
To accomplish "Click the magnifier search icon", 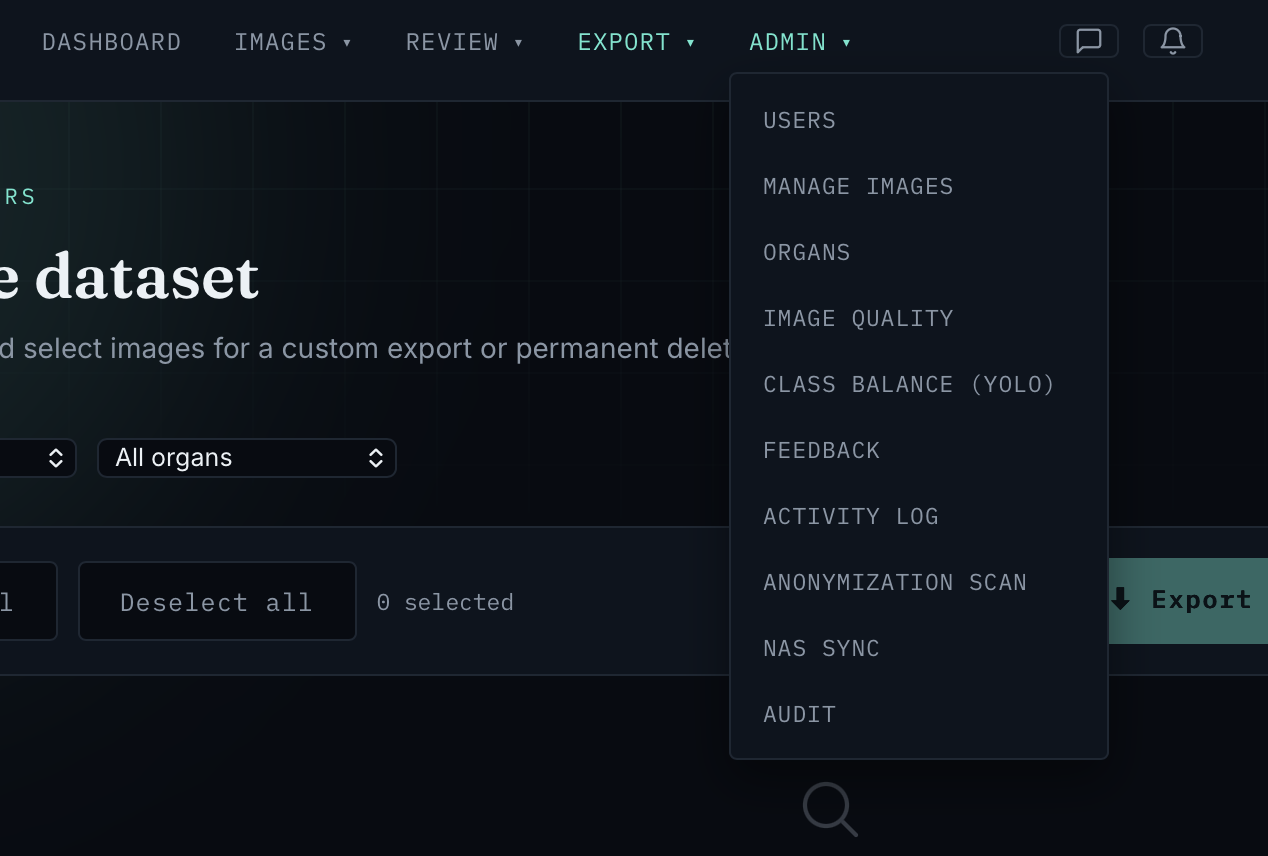I will [x=830, y=809].
